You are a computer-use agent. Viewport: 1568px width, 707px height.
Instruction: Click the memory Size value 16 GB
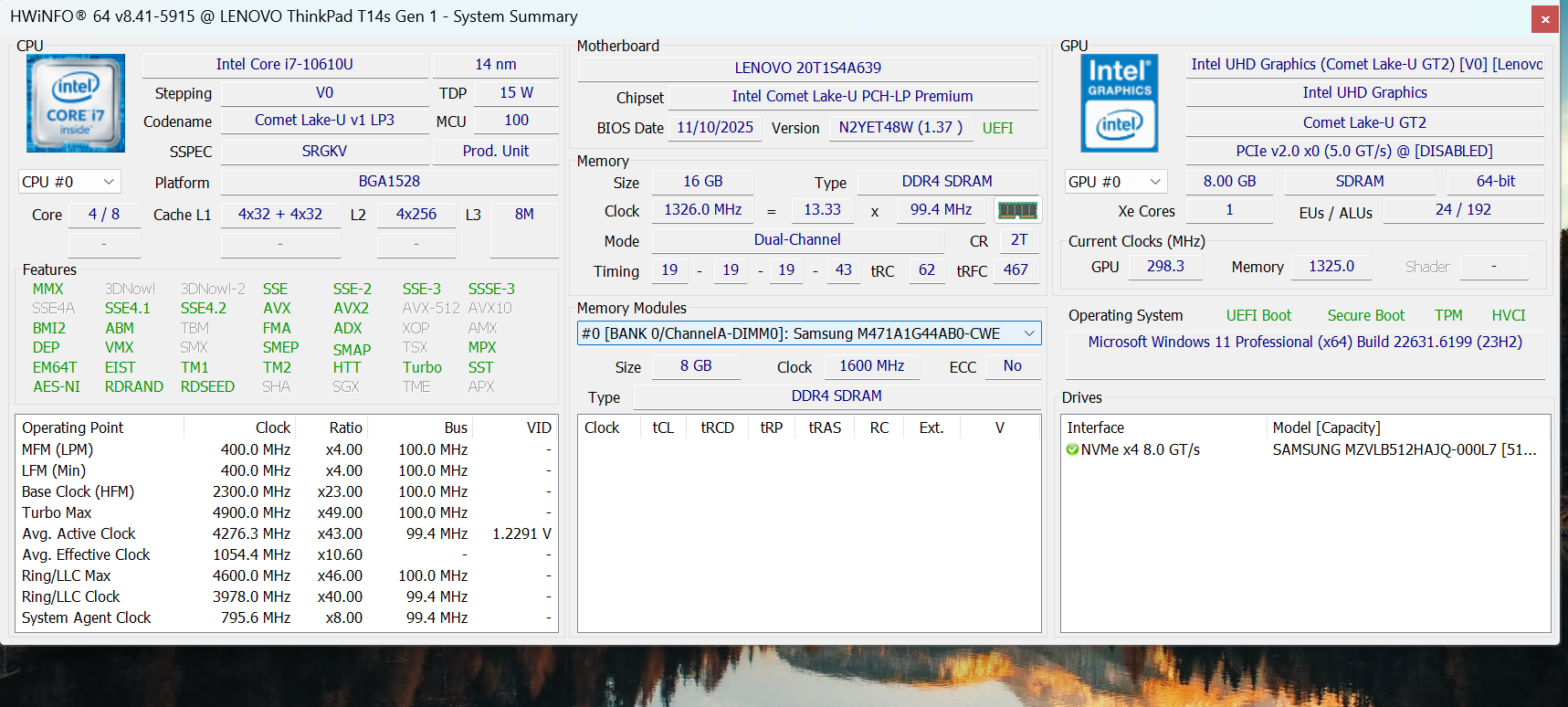[x=703, y=181]
